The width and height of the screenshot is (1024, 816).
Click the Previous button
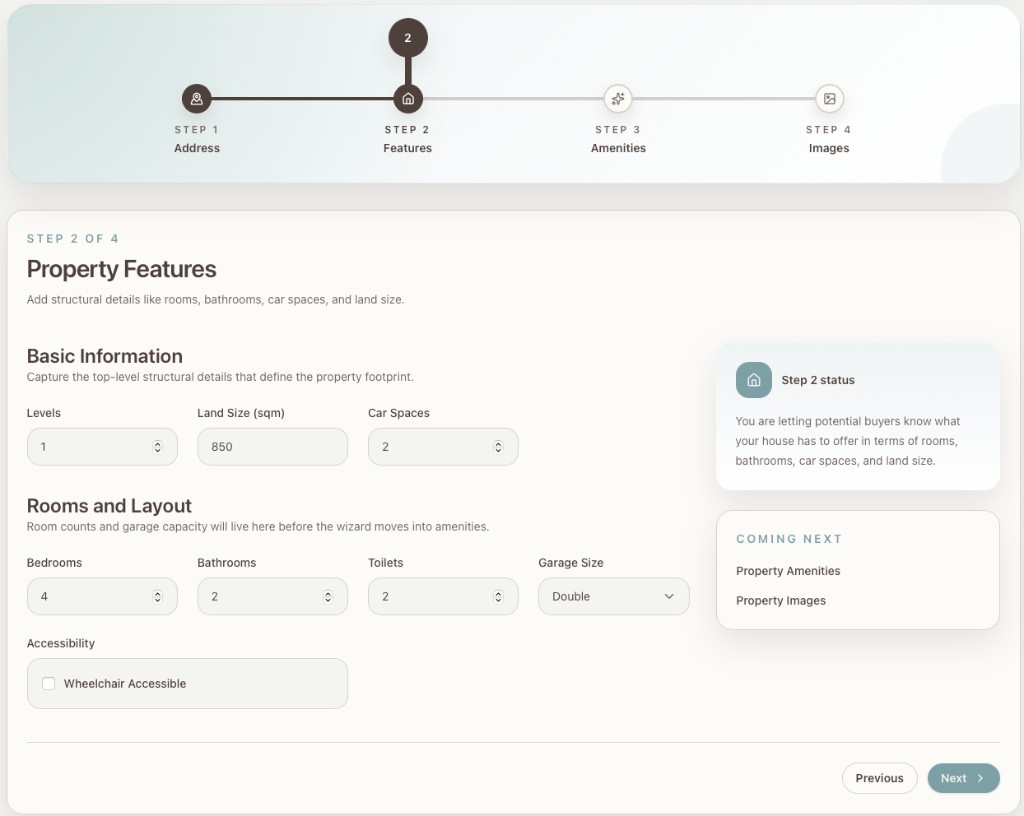[880, 778]
